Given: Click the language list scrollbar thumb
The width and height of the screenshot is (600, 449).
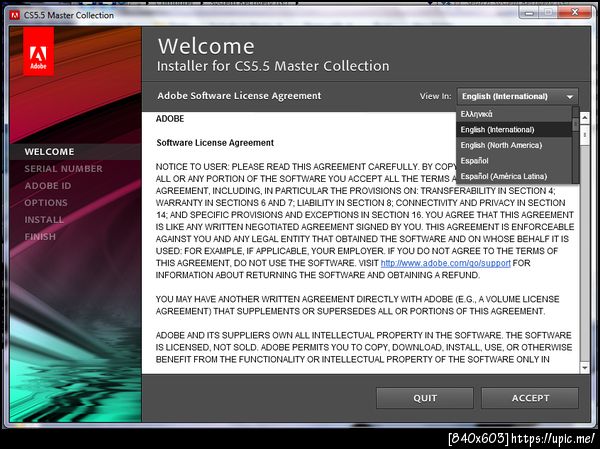Looking at the screenshot, I should click(x=576, y=124).
